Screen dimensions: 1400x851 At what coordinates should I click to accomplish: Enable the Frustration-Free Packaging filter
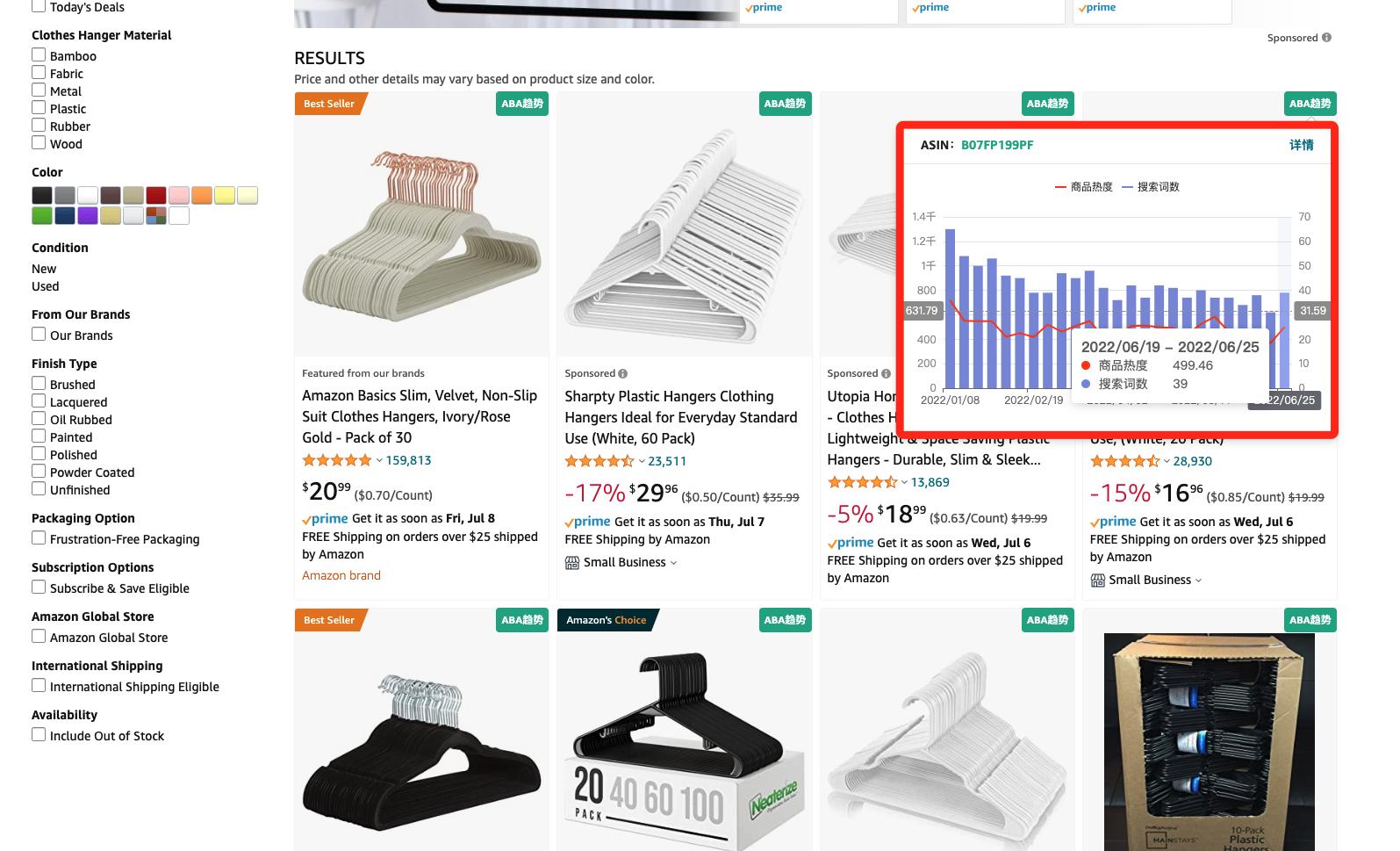[39, 538]
